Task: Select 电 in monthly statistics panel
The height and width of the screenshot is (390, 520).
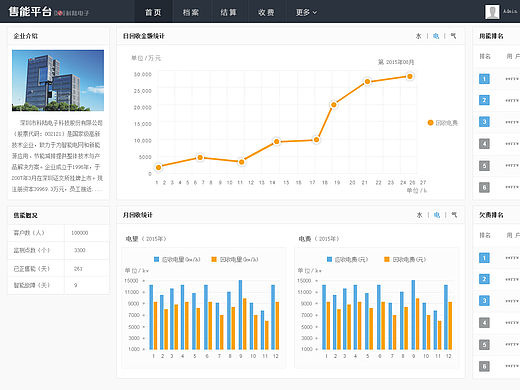Action: click(x=437, y=215)
